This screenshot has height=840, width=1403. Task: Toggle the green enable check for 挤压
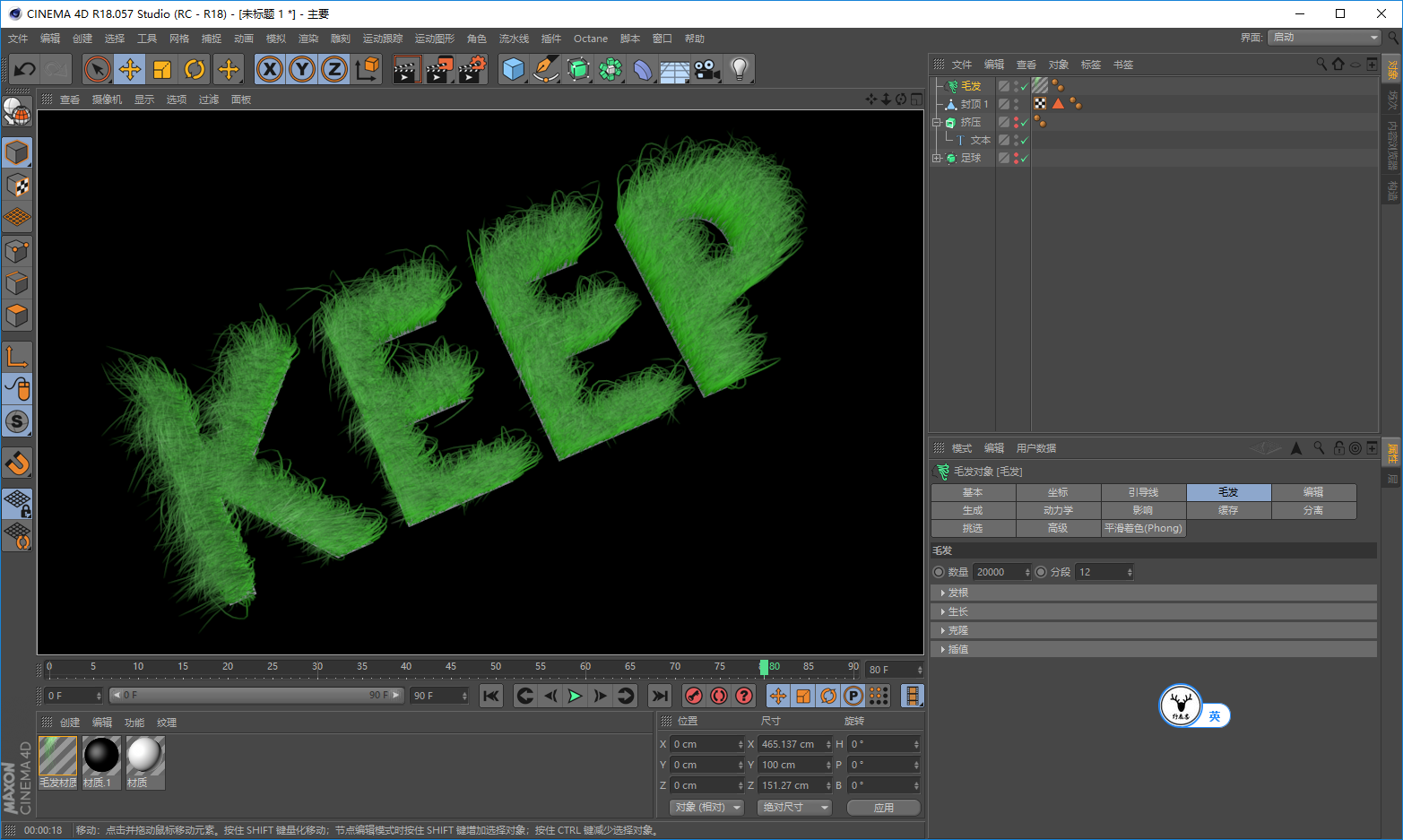coord(1025,123)
